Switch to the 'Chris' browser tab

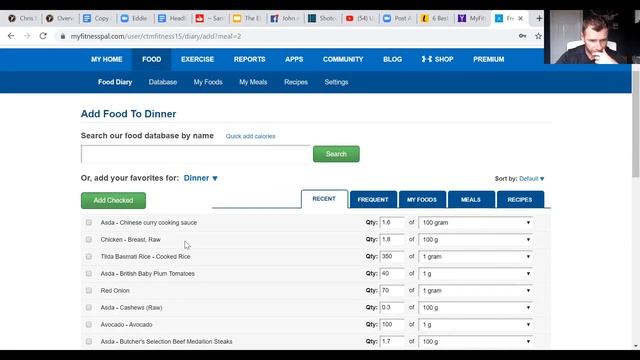coord(23,18)
